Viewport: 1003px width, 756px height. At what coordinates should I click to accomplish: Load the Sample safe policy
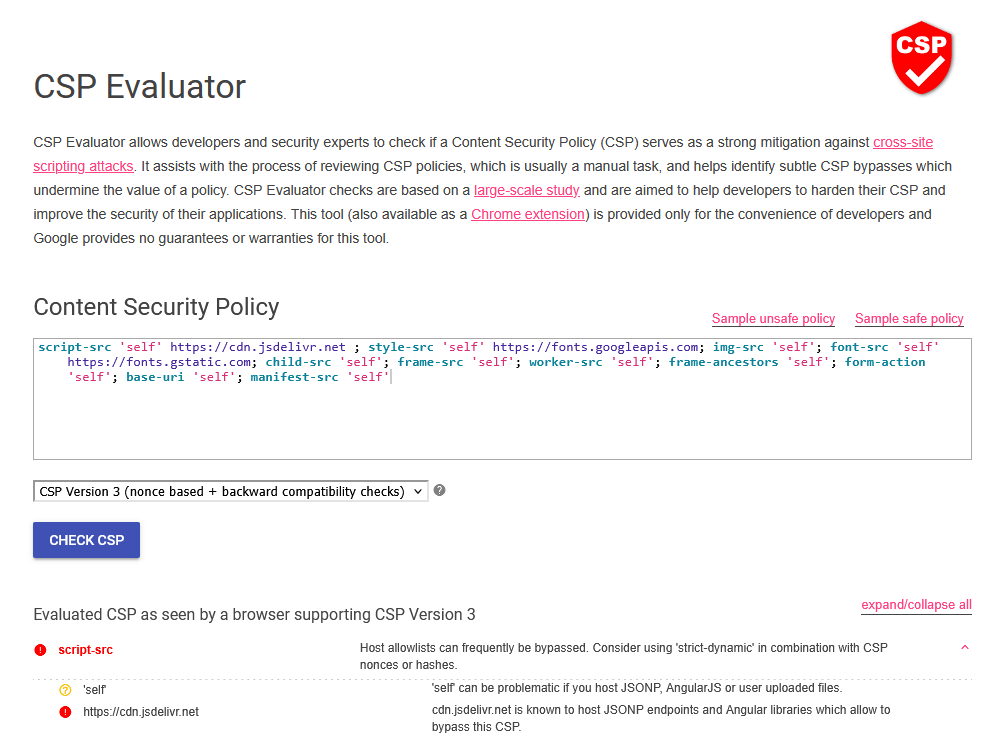pyautogui.click(x=909, y=319)
